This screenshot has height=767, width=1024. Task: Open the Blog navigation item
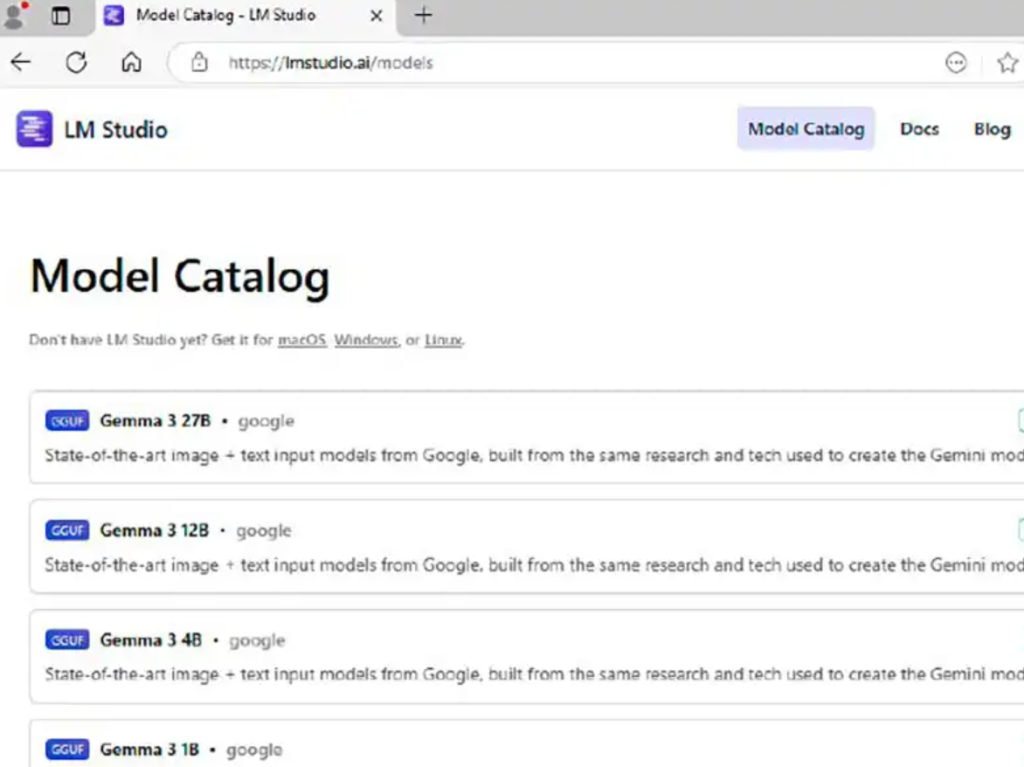coord(991,129)
